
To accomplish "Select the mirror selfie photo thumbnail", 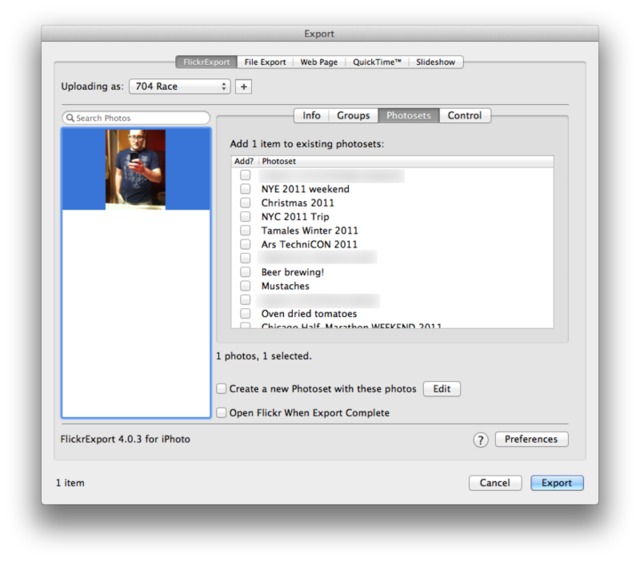I will pyautogui.click(x=136, y=168).
